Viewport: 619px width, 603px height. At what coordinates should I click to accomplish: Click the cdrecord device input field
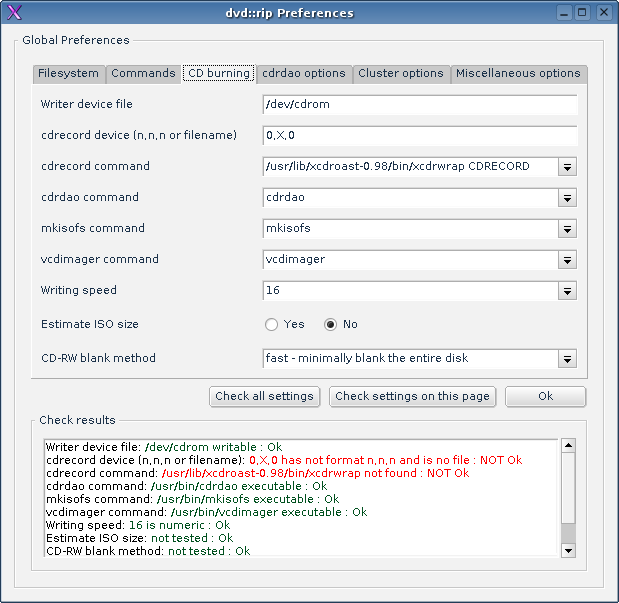pyautogui.click(x=420, y=135)
